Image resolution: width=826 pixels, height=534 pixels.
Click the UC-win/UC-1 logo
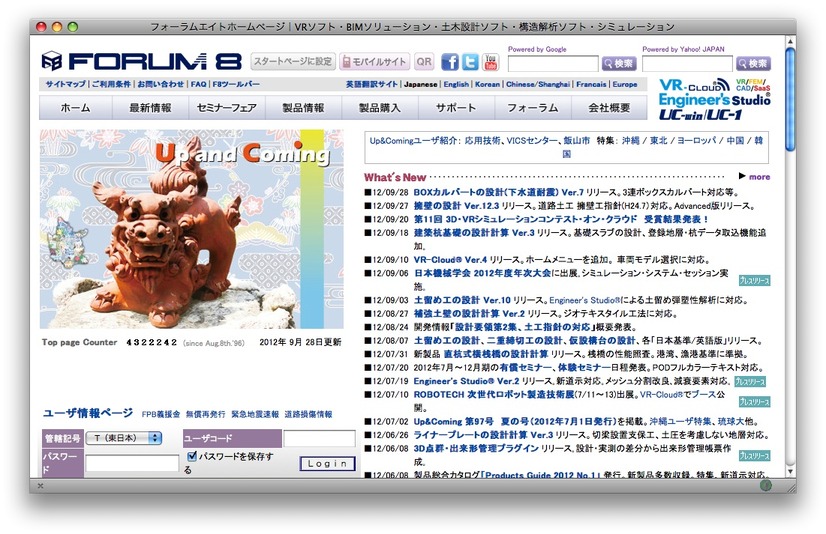(x=701, y=114)
